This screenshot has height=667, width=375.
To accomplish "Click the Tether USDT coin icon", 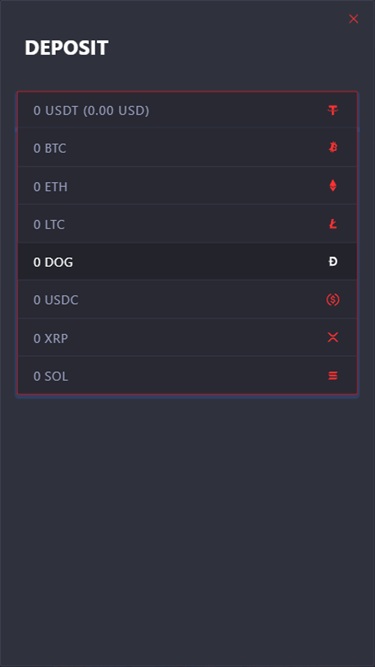I will click(333, 111).
